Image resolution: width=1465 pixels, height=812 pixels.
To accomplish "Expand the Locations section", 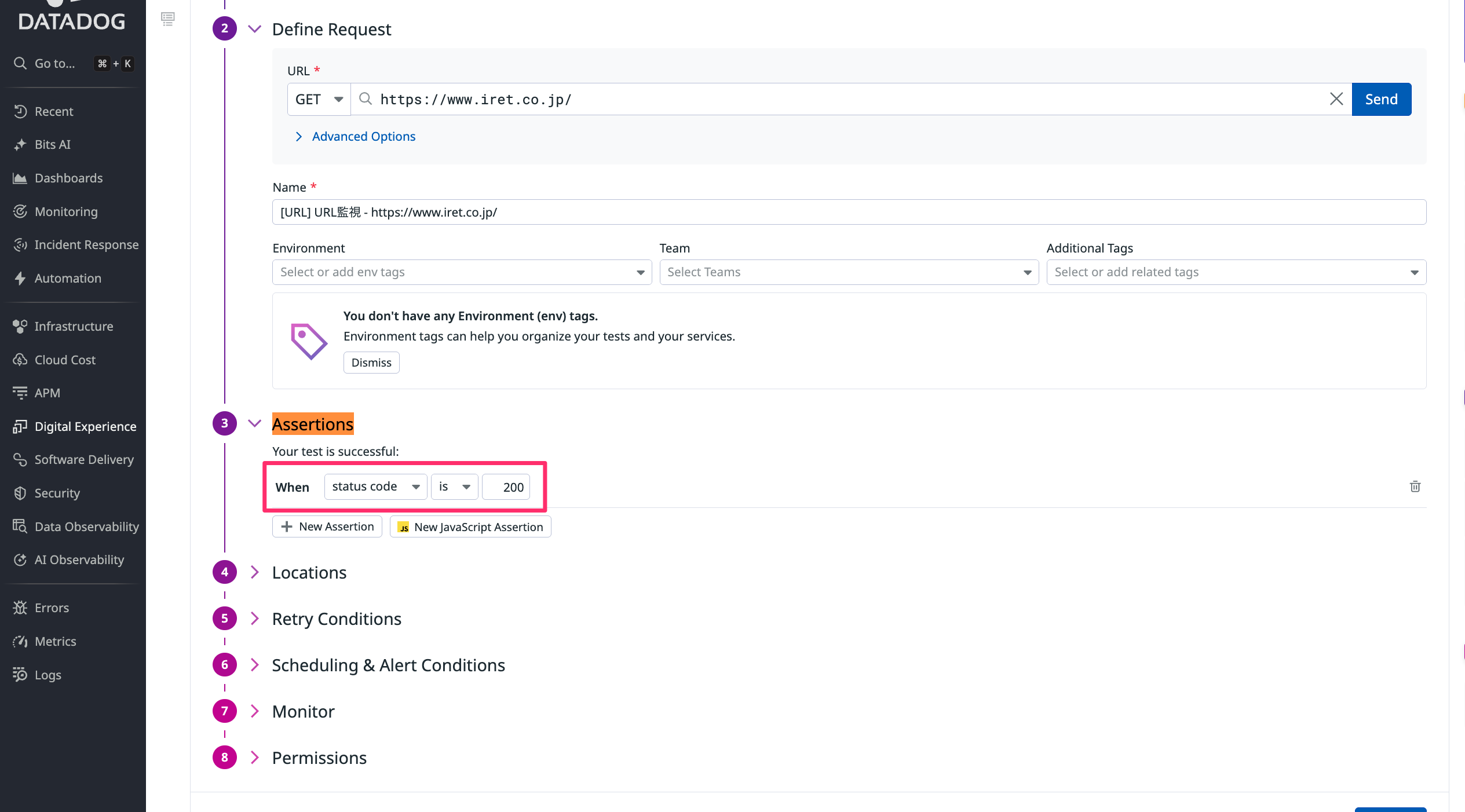I will (309, 572).
